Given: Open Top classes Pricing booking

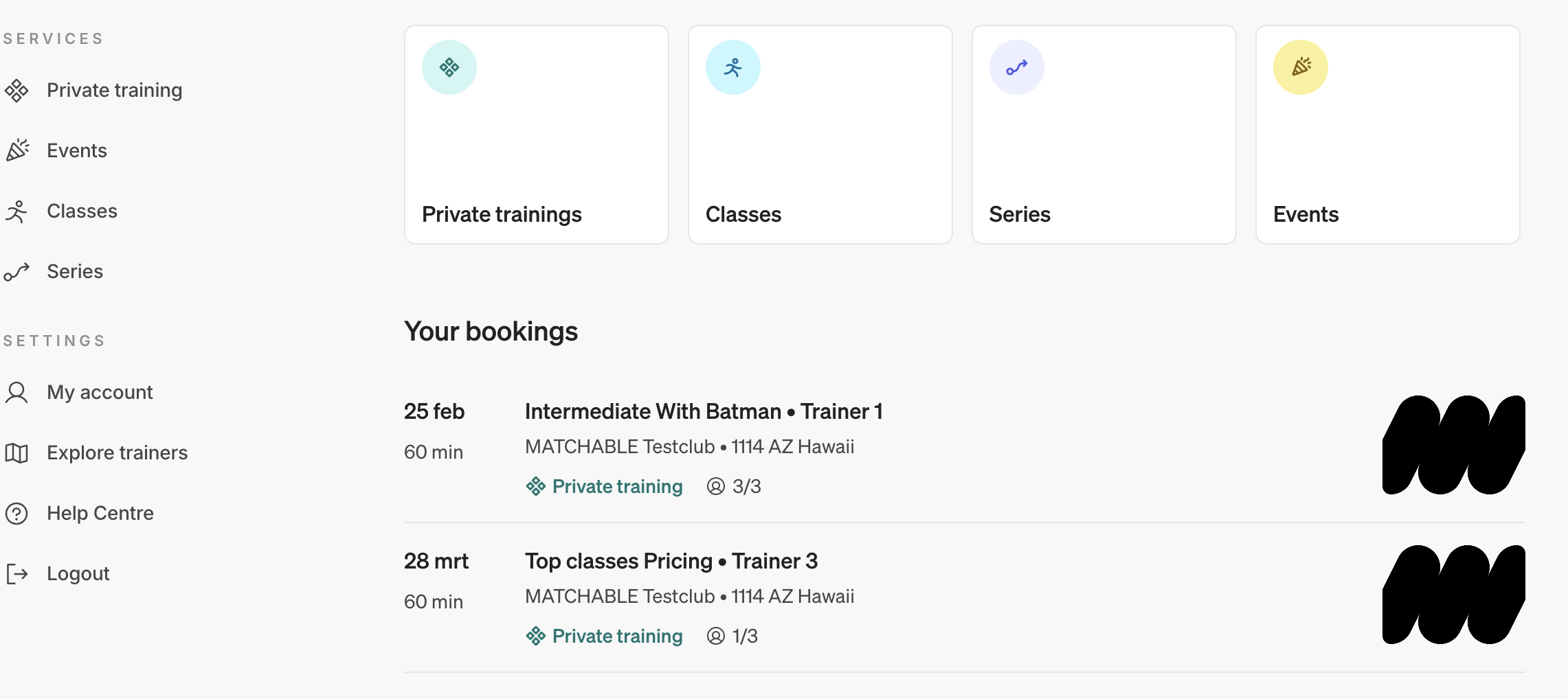Looking at the screenshot, I should [x=671, y=561].
